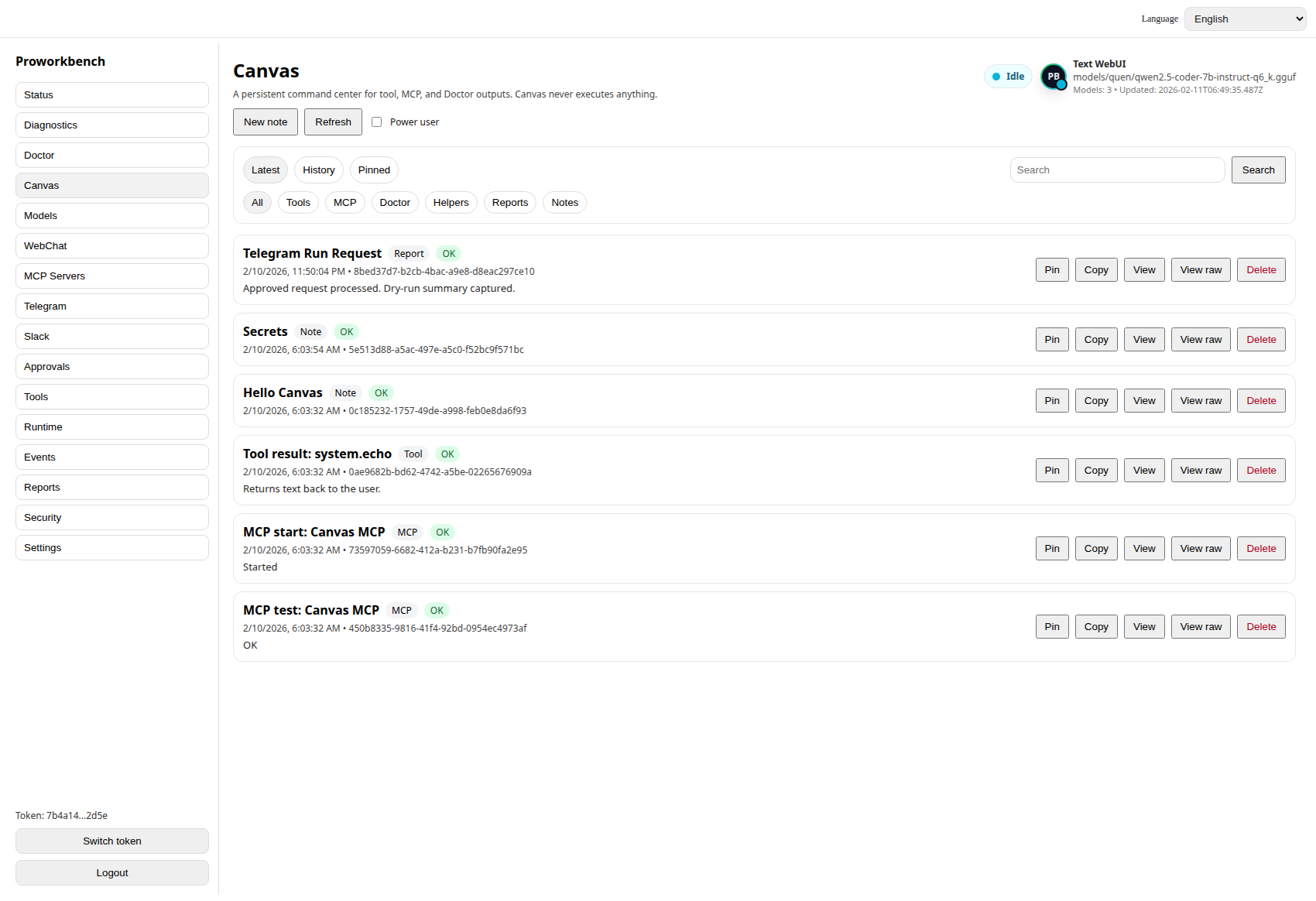Open the Approvals section
The image size is (1316, 901).
(111, 366)
